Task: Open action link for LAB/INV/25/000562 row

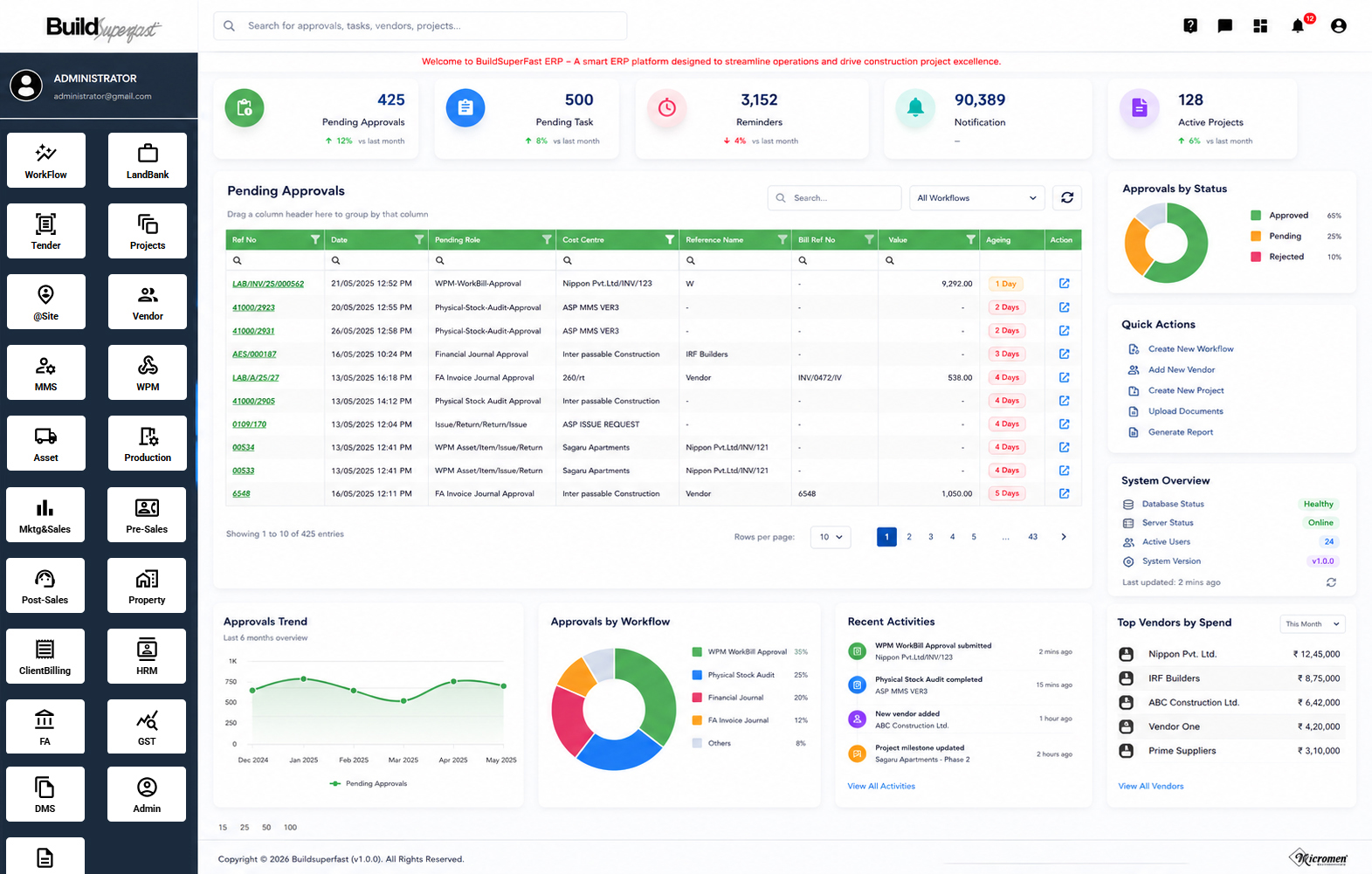Action: 1064,284
